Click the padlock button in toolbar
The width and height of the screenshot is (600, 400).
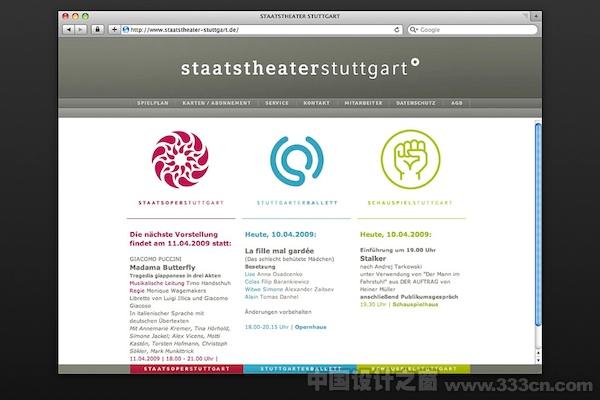pyautogui.click(x=98, y=29)
